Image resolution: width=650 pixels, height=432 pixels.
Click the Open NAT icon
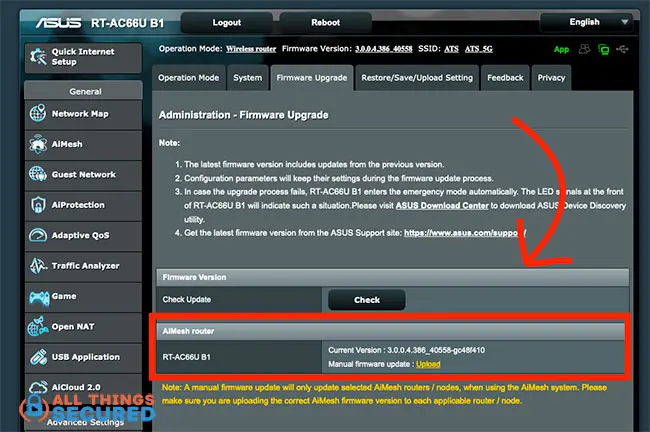tap(38, 326)
